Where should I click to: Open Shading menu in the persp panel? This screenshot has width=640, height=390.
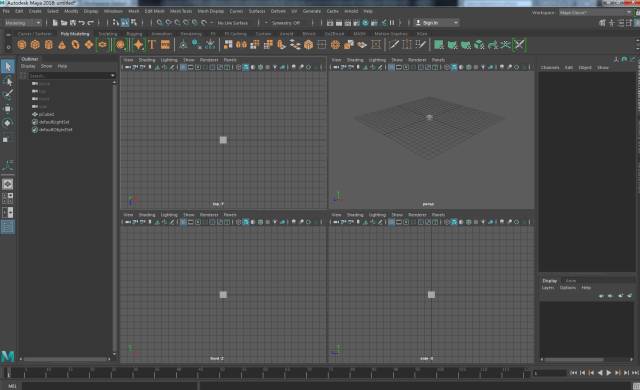pos(355,60)
